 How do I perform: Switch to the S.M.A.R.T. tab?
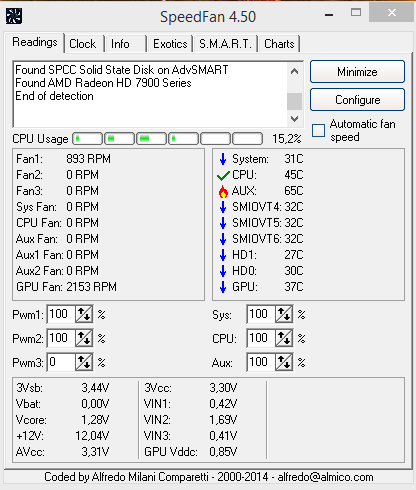tap(225, 44)
